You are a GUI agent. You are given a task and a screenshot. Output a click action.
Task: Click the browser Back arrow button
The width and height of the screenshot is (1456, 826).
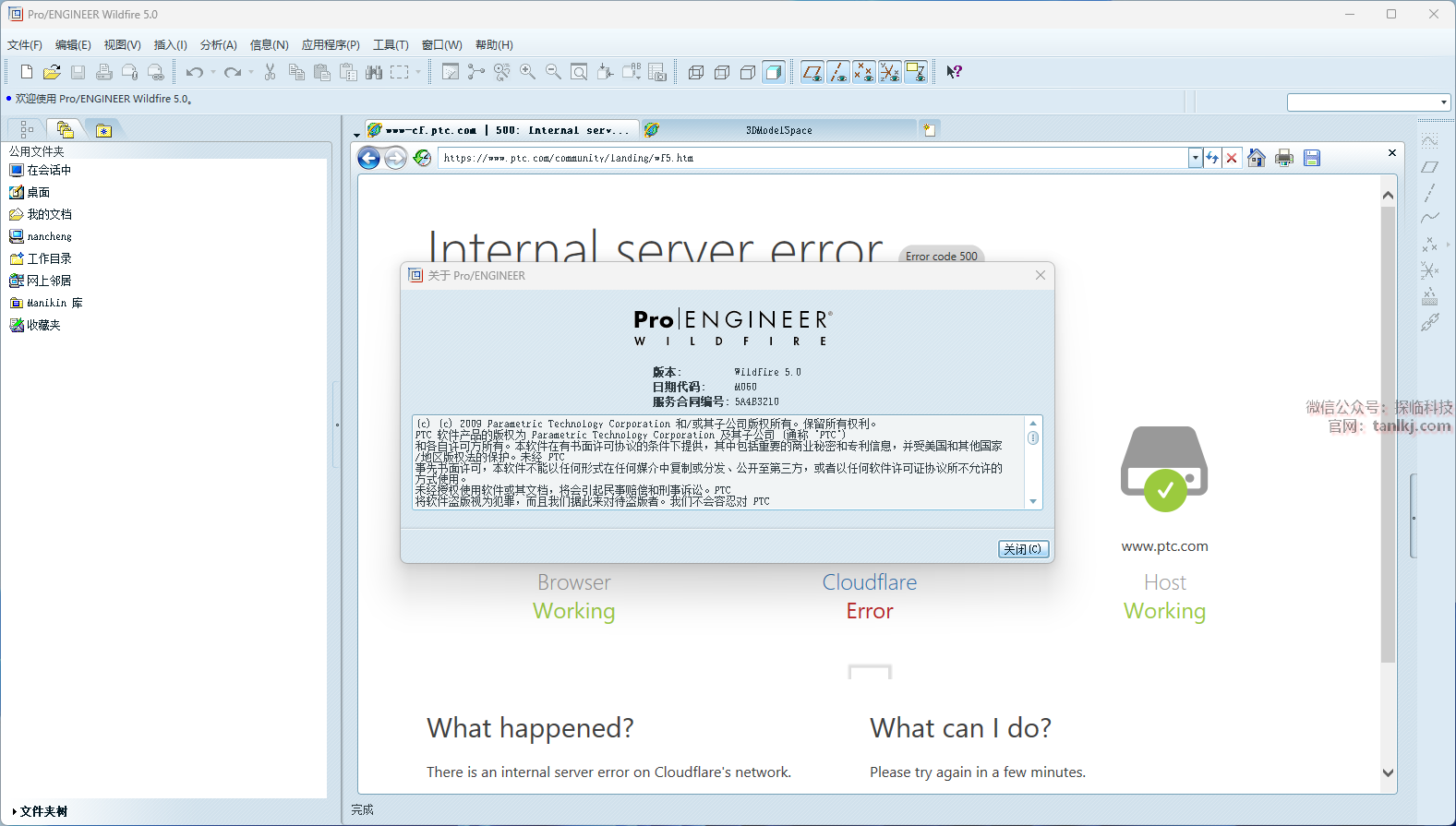pyautogui.click(x=368, y=159)
